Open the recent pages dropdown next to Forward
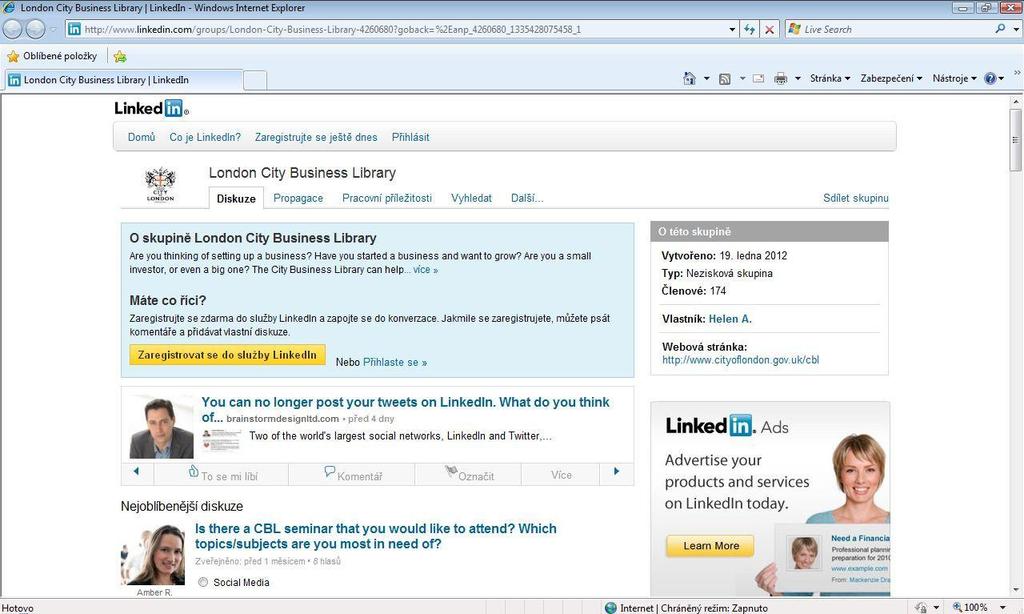1024x614 pixels. [x=54, y=29]
